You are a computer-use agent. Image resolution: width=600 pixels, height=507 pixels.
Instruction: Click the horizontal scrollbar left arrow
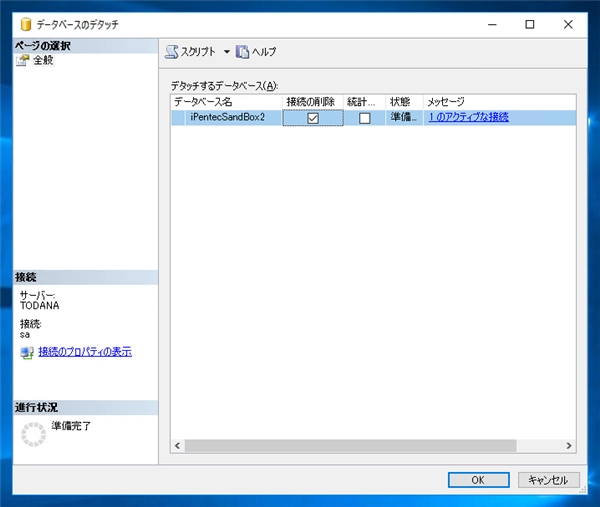pos(178,446)
